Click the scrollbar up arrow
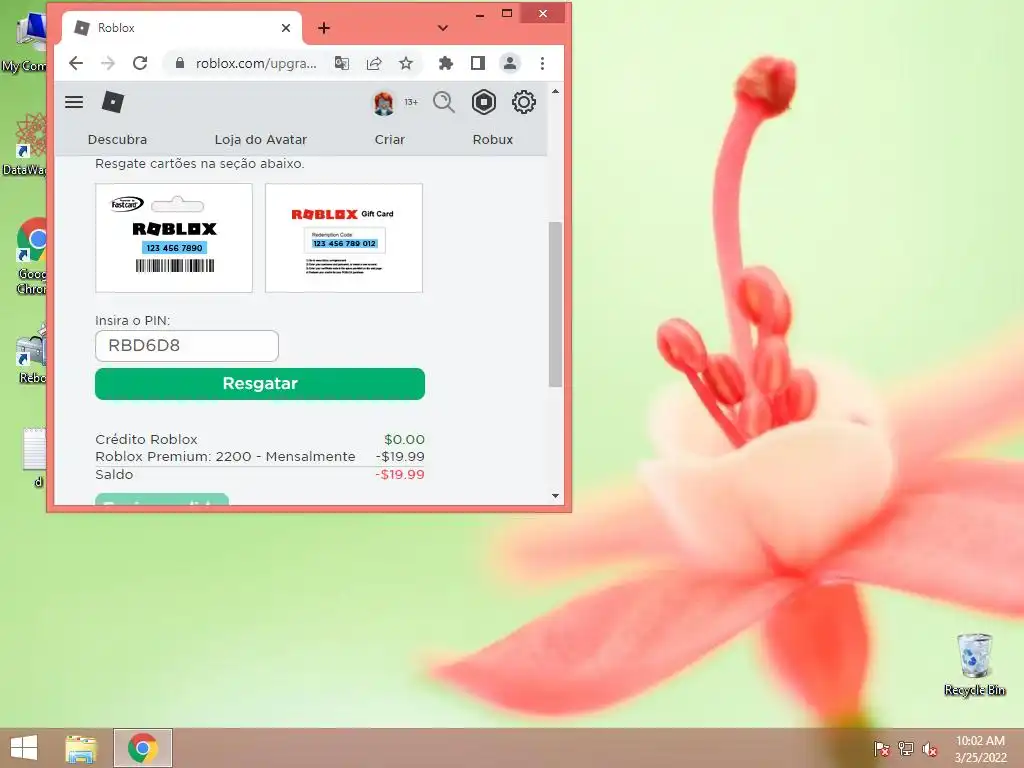The width and height of the screenshot is (1024, 768). (x=555, y=92)
